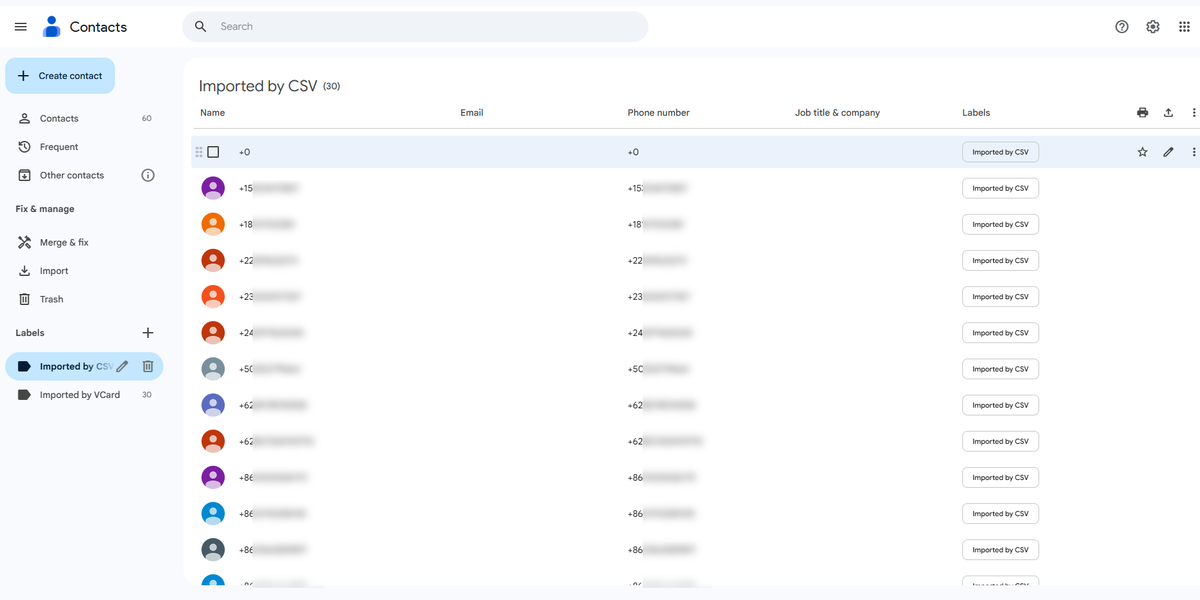
Task: Click the avatar of the +23 contact
Action: (x=213, y=296)
